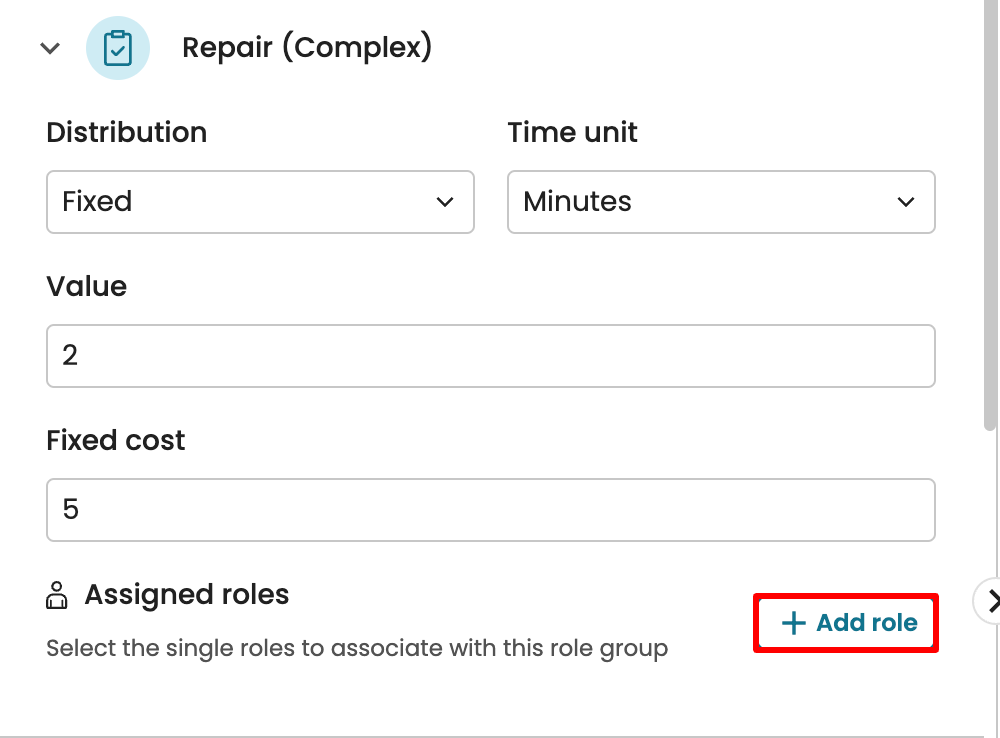Click the role group description text
Image resolution: width=1000 pixels, height=738 pixels.
357,649
